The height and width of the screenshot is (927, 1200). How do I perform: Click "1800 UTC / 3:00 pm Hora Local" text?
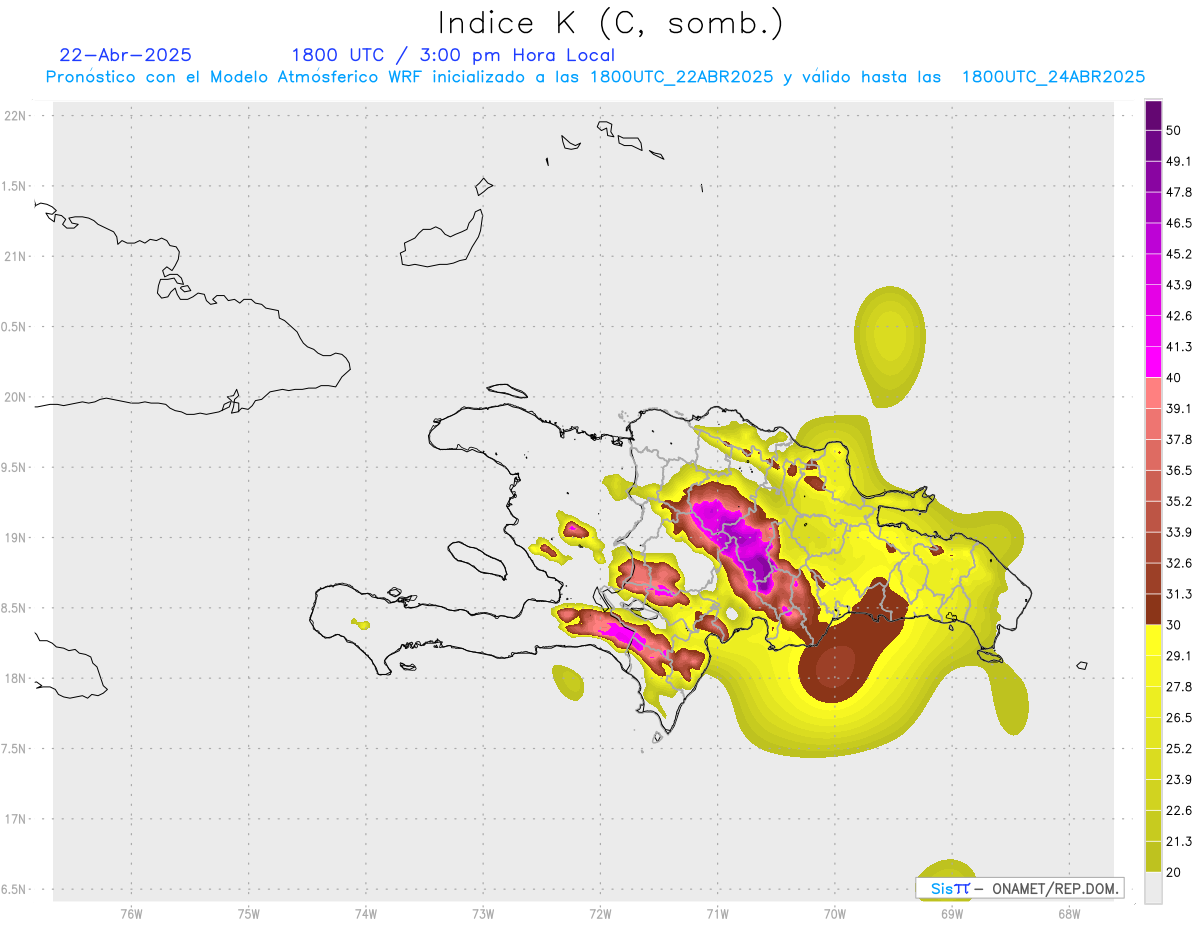[x=453, y=55]
